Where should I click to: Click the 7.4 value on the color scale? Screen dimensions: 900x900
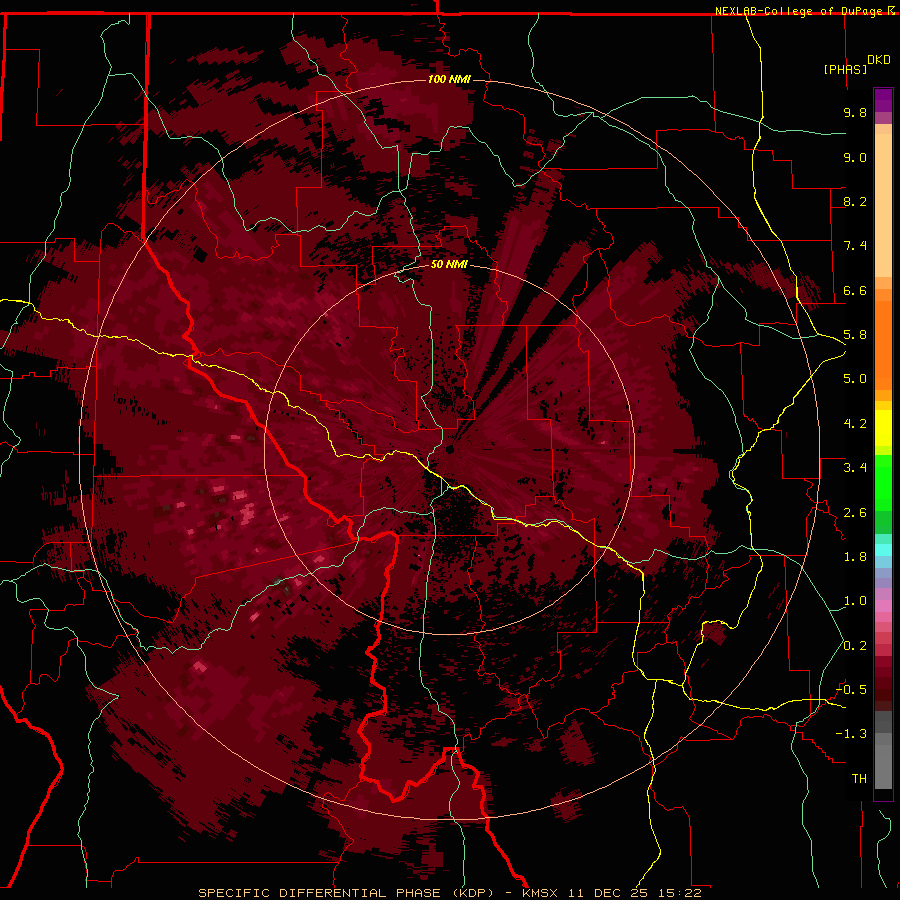[x=855, y=246]
